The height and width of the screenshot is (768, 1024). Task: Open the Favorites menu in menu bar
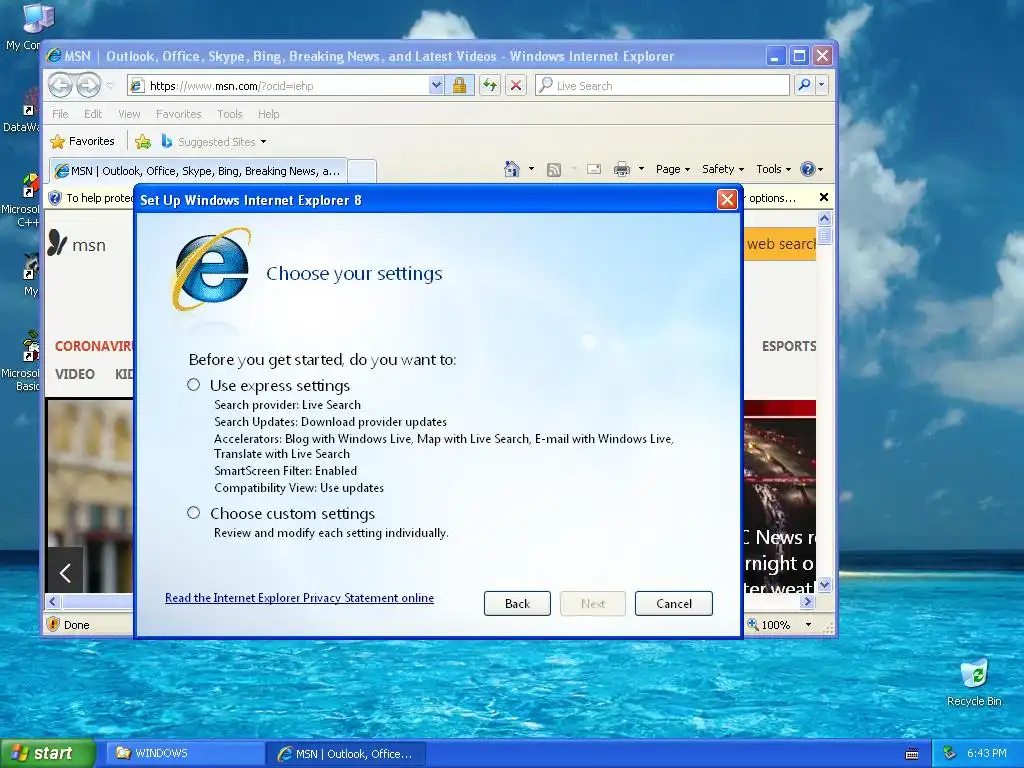[x=178, y=114]
